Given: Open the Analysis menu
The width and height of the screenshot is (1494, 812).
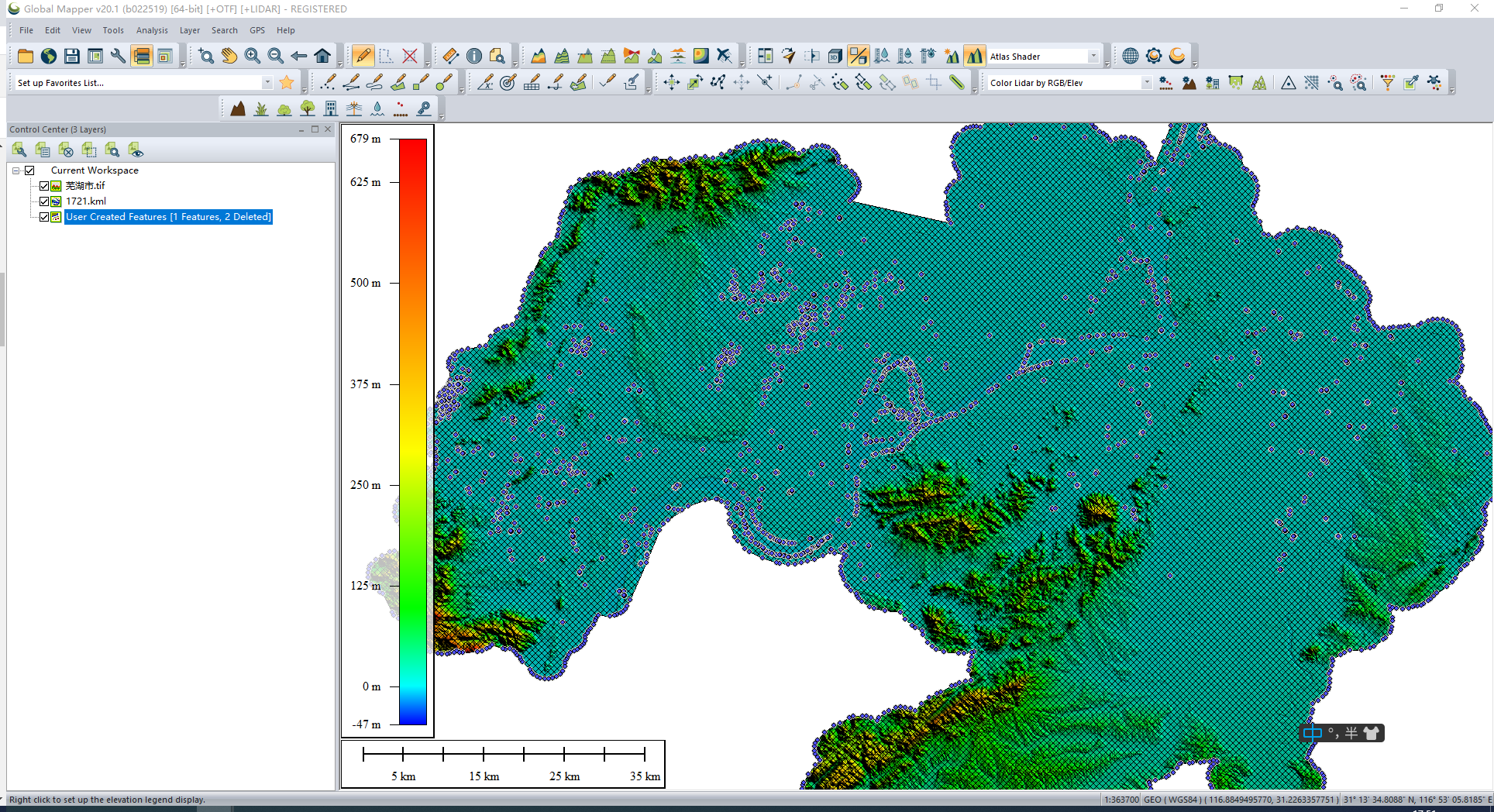Looking at the screenshot, I should coord(152,30).
